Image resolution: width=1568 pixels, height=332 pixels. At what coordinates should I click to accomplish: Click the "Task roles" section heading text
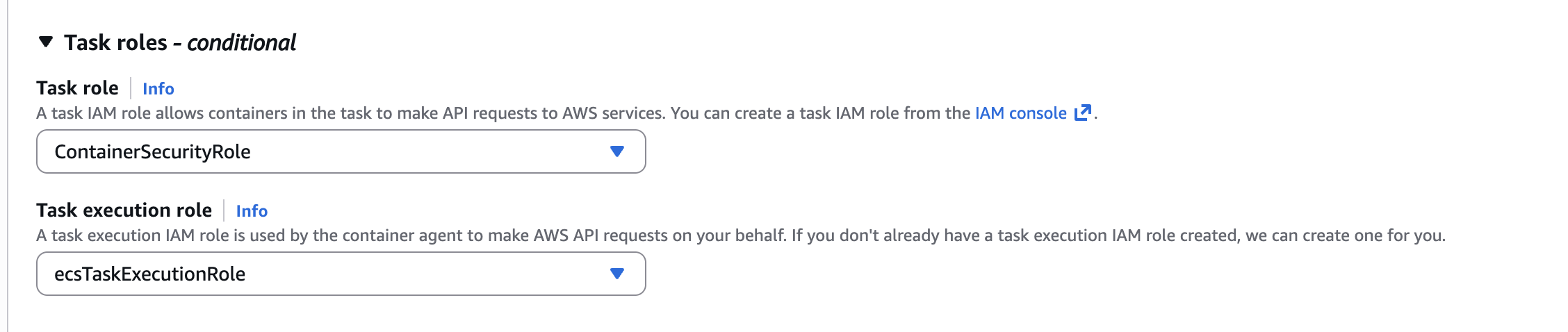pyautogui.click(x=115, y=43)
